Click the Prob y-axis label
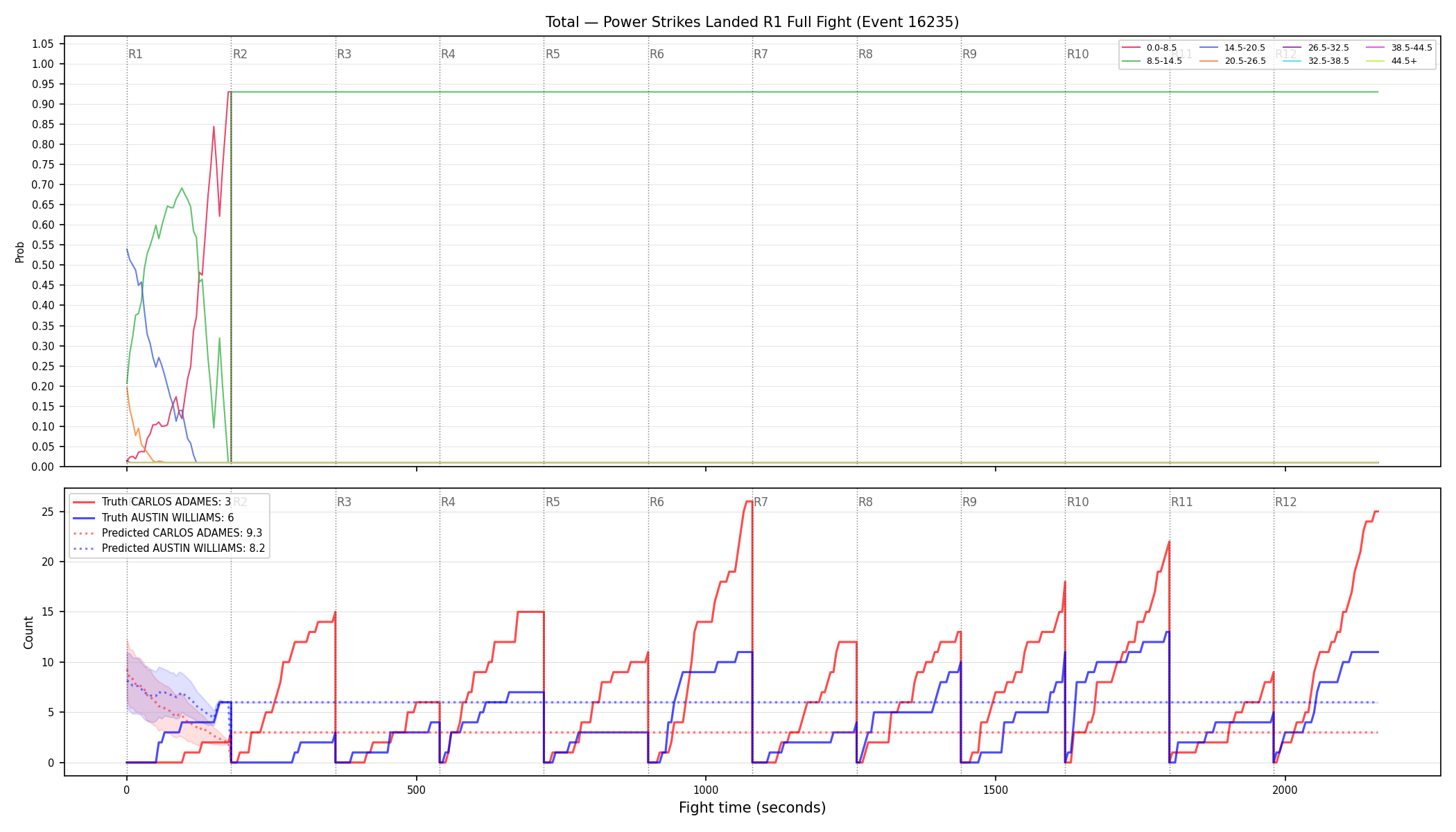The width and height of the screenshot is (1456, 832). (20, 252)
